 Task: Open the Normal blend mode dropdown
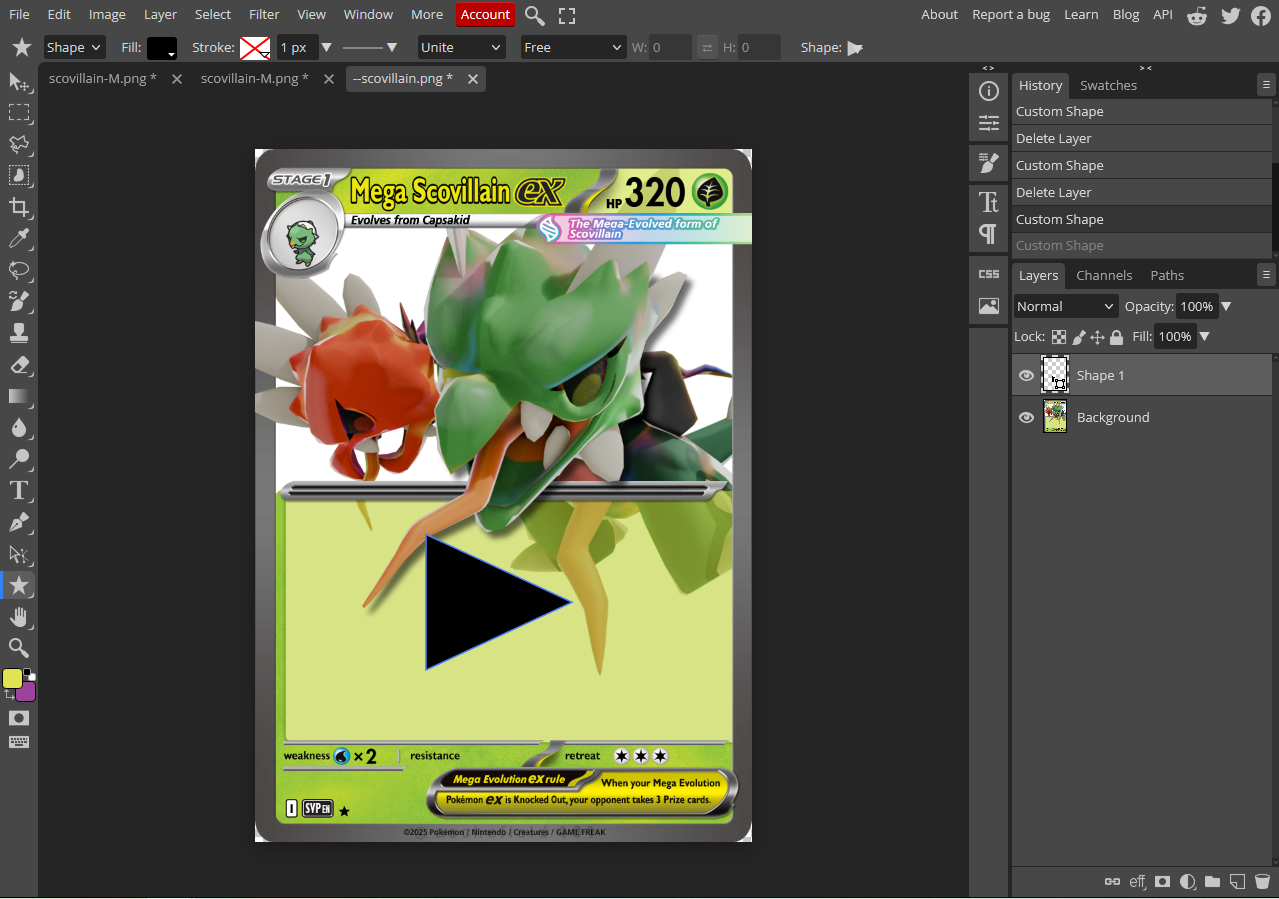click(x=1066, y=306)
